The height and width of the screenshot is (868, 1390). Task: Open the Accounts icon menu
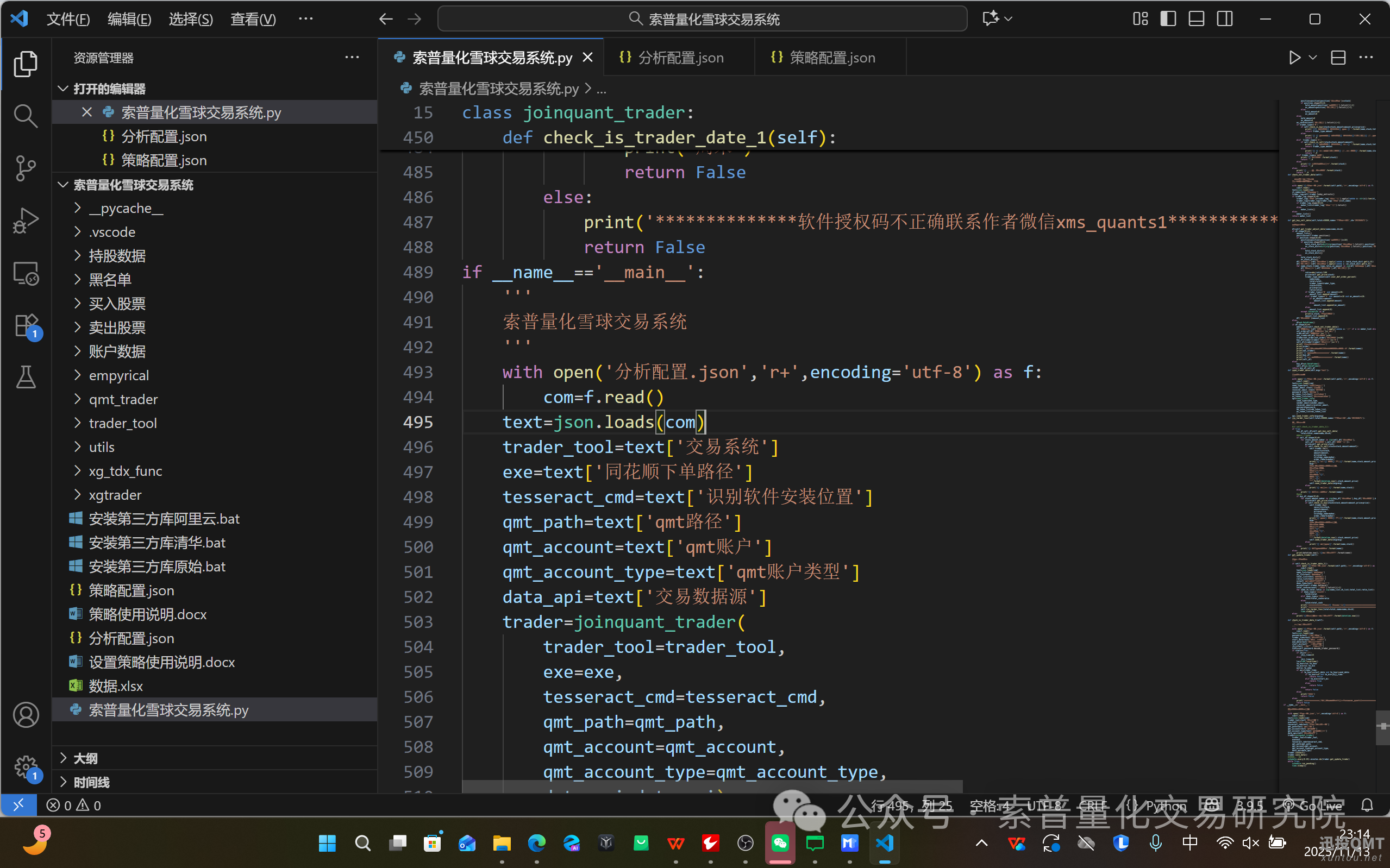click(25, 715)
